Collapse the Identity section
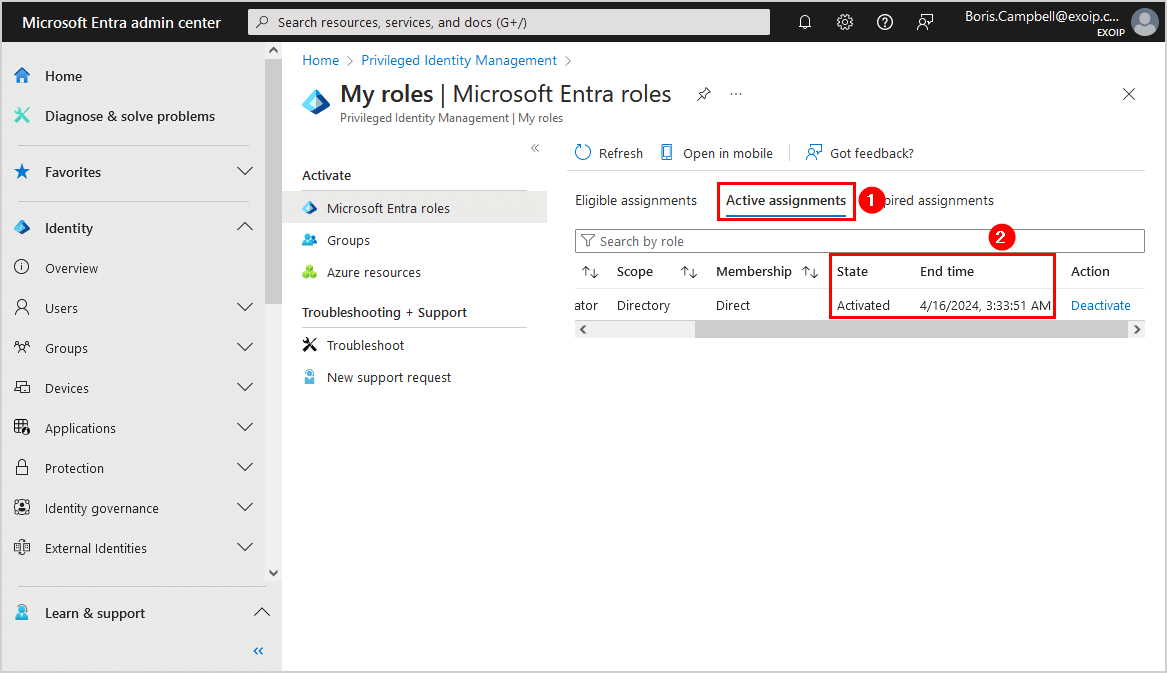The image size is (1167, 673). (x=245, y=228)
